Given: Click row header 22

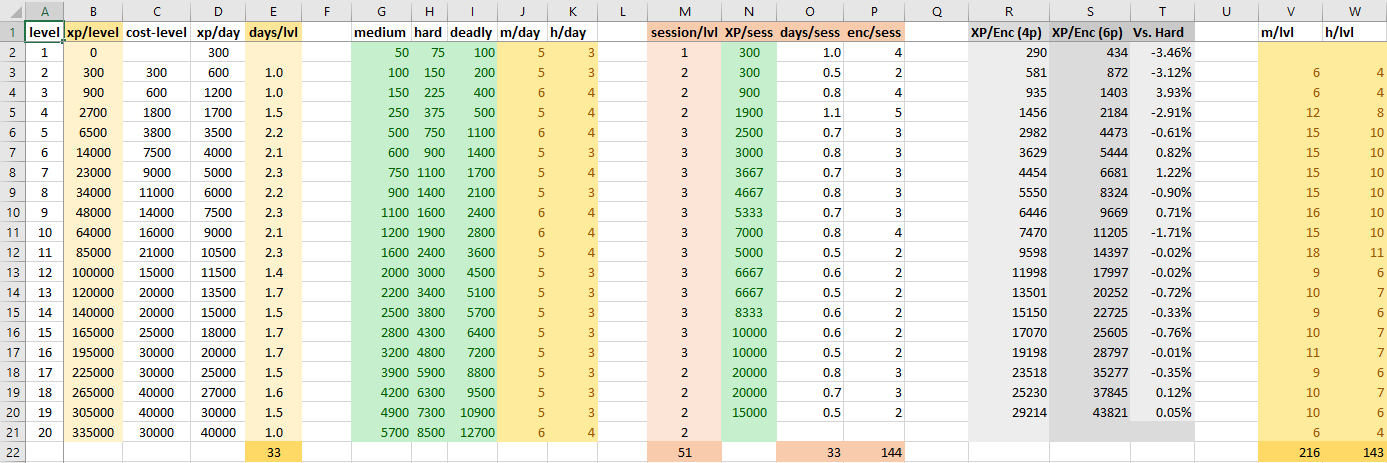Looking at the screenshot, I should [x=12, y=452].
